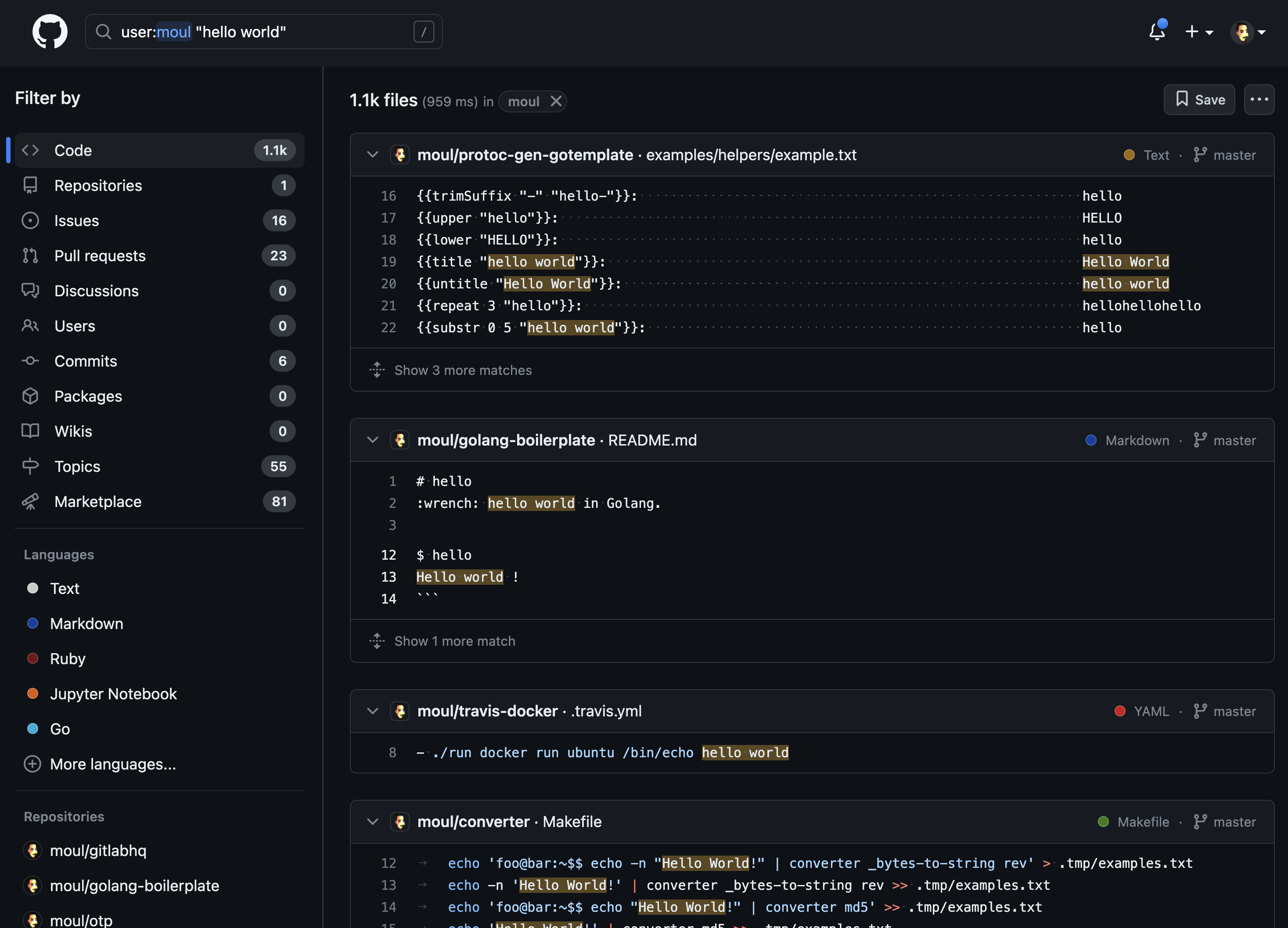Open the GitHub home logo

click(x=50, y=32)
